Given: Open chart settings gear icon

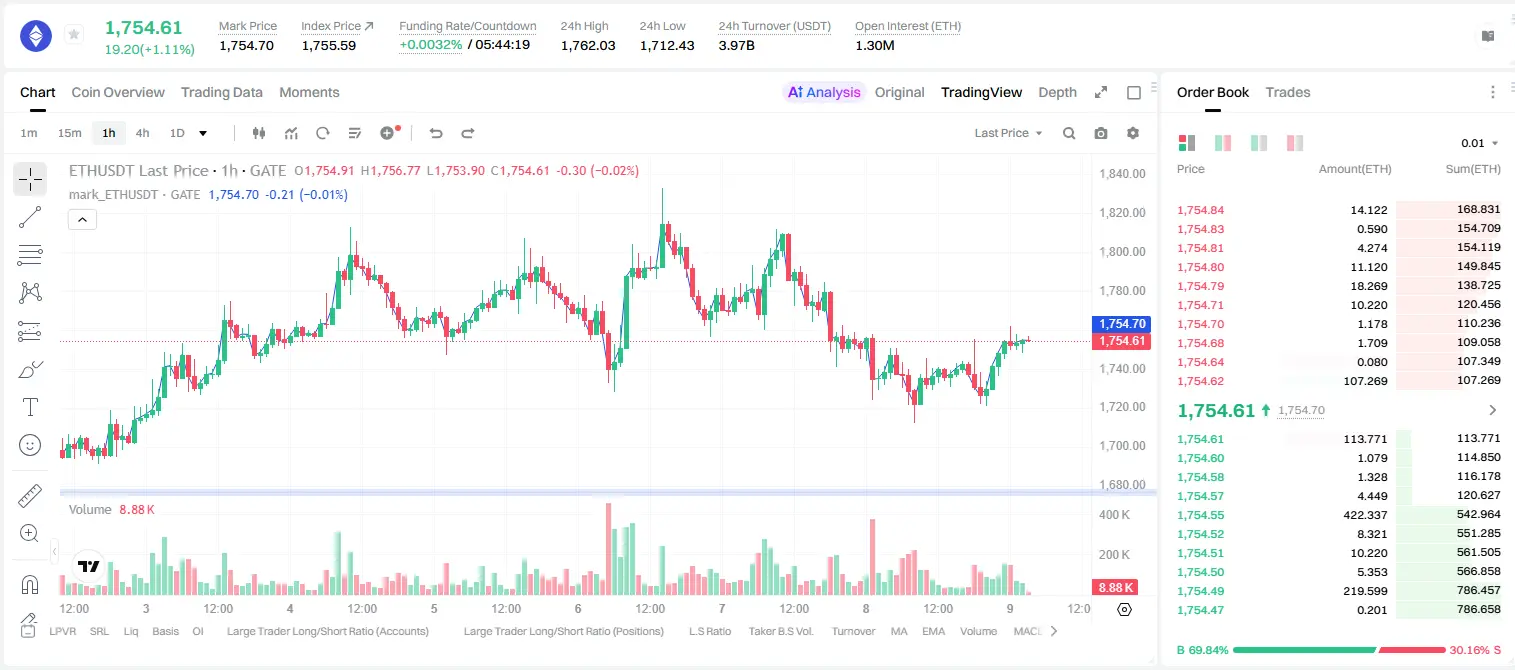Looking at the screenshot, I should click(x=1133, y=133).
